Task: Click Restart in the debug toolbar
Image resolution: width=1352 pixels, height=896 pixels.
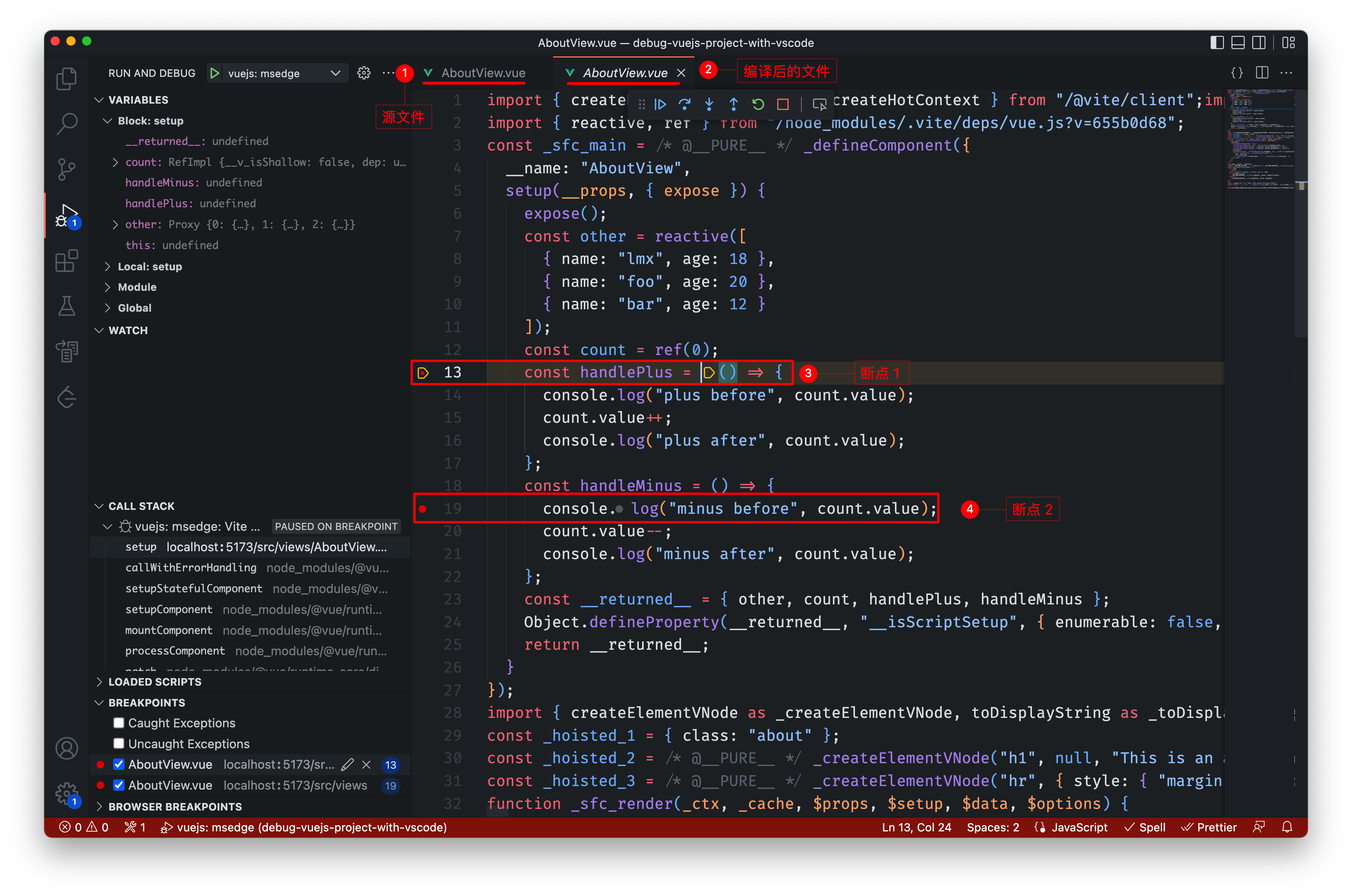Action: pyautogui.click(x=758, y=104)
